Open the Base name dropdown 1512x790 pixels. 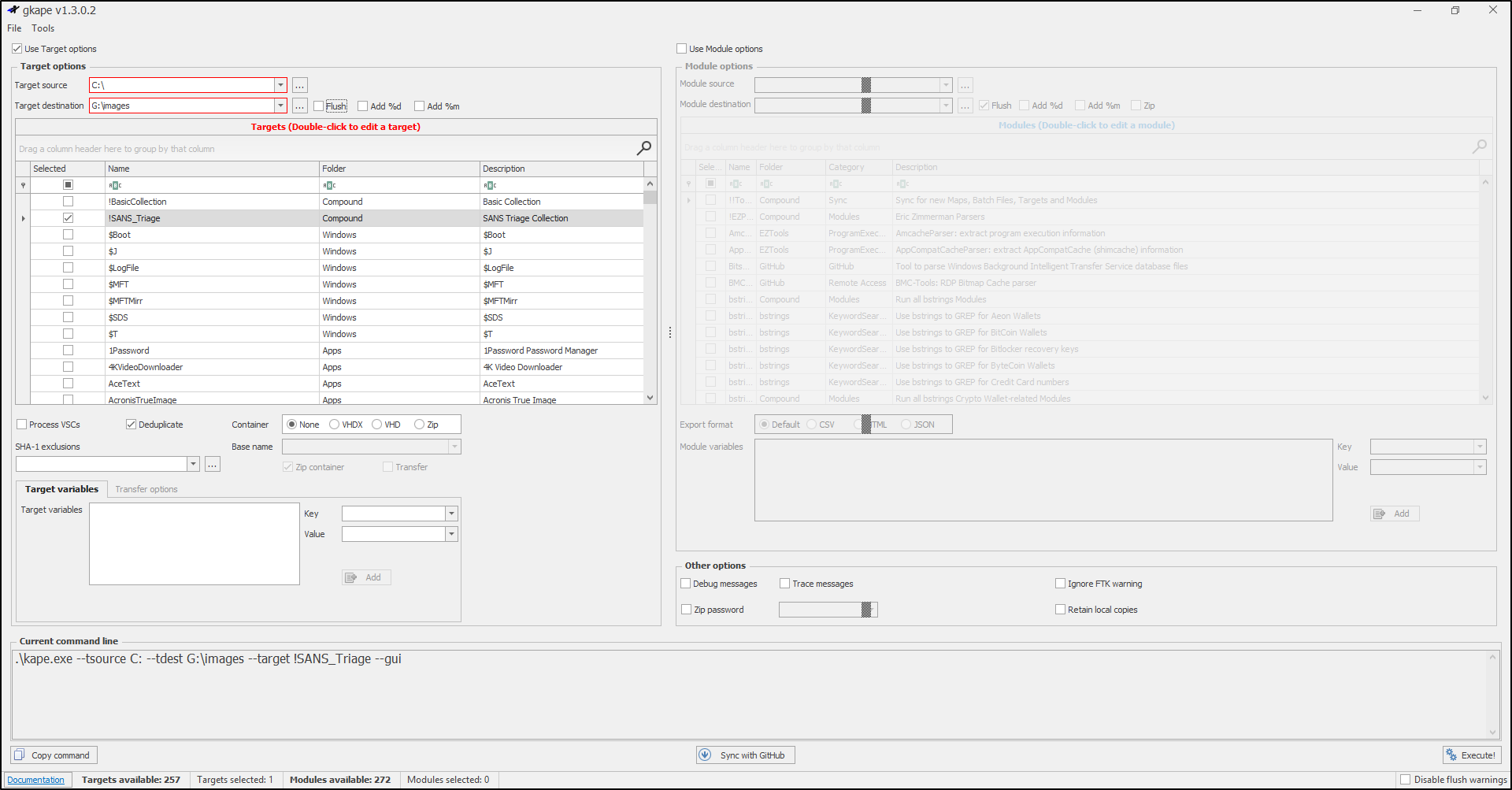coord(454,447)
